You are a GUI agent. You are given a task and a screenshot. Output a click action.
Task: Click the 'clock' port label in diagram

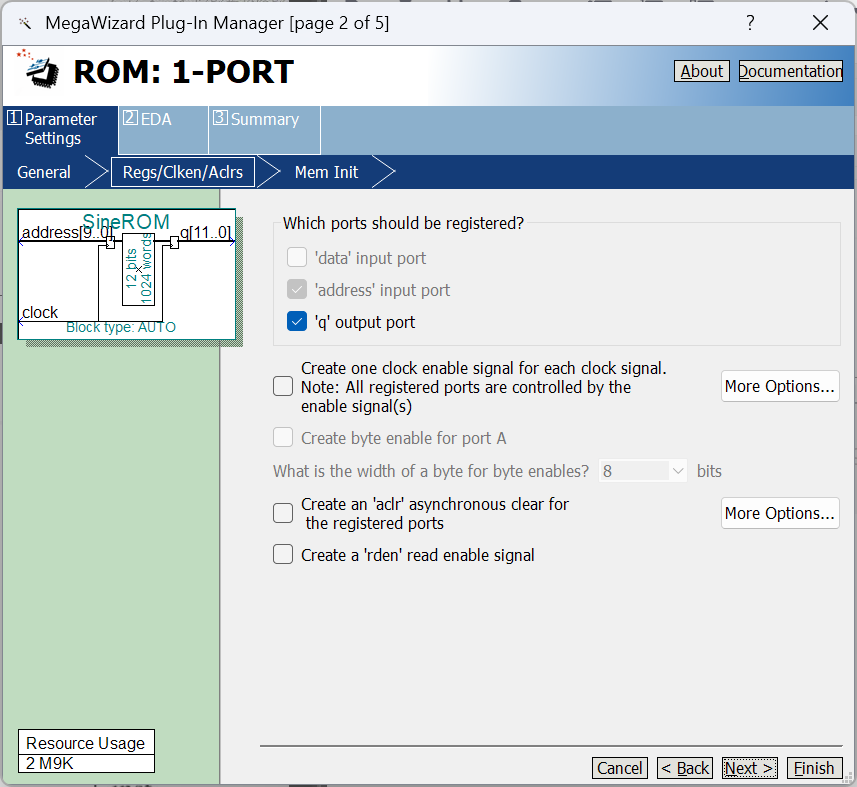(x=40, y=313)
